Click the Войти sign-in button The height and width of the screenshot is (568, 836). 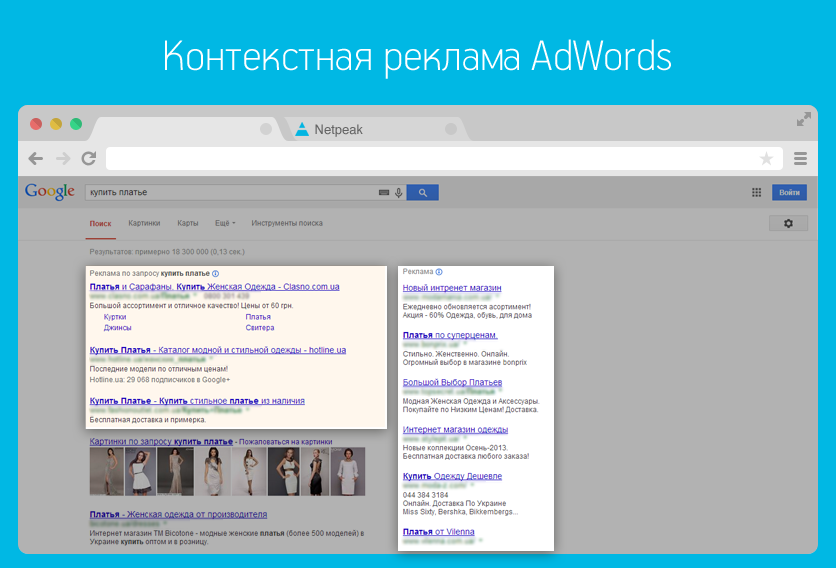point(789,193)
